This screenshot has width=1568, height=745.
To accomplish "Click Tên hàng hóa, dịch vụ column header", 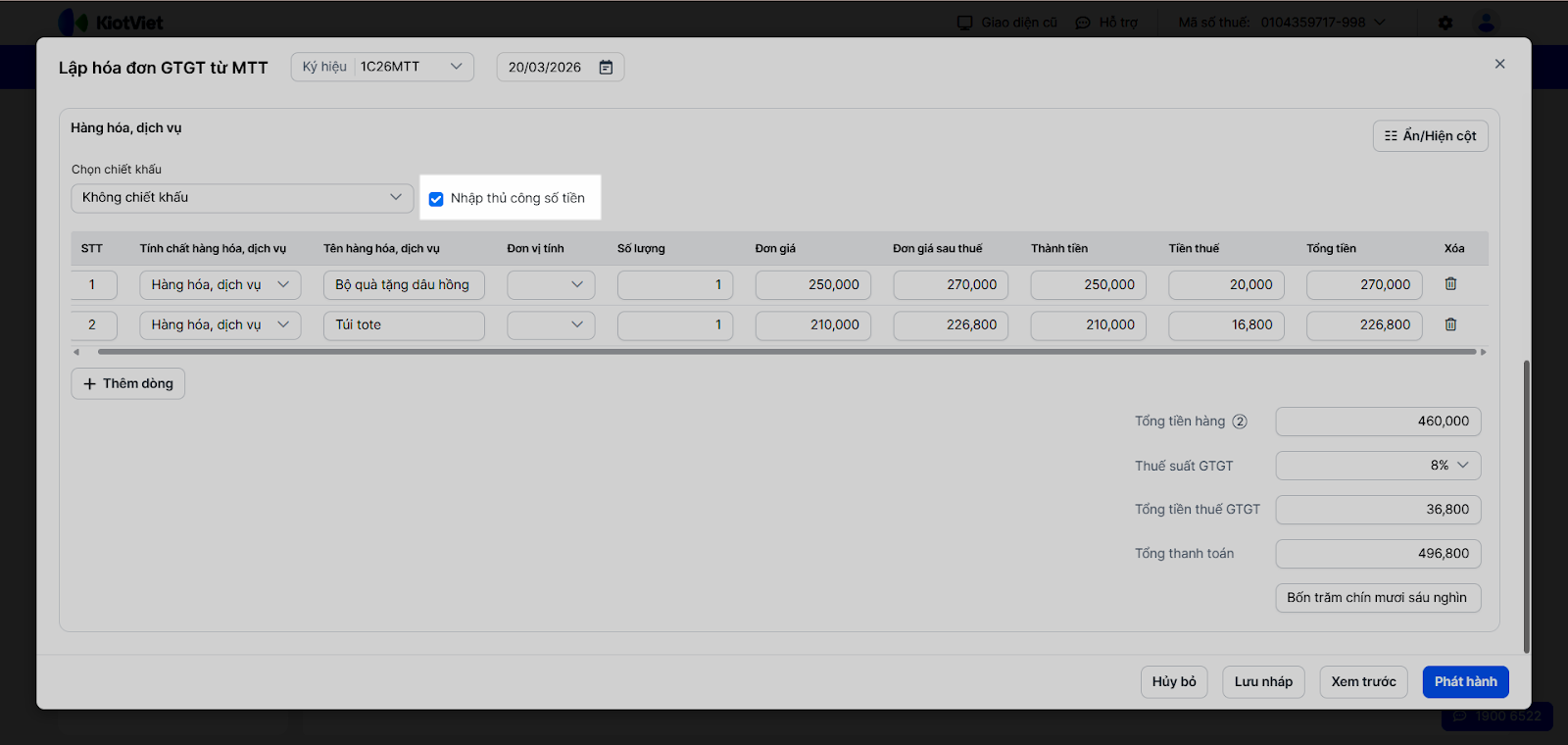I will click(381, 249).
